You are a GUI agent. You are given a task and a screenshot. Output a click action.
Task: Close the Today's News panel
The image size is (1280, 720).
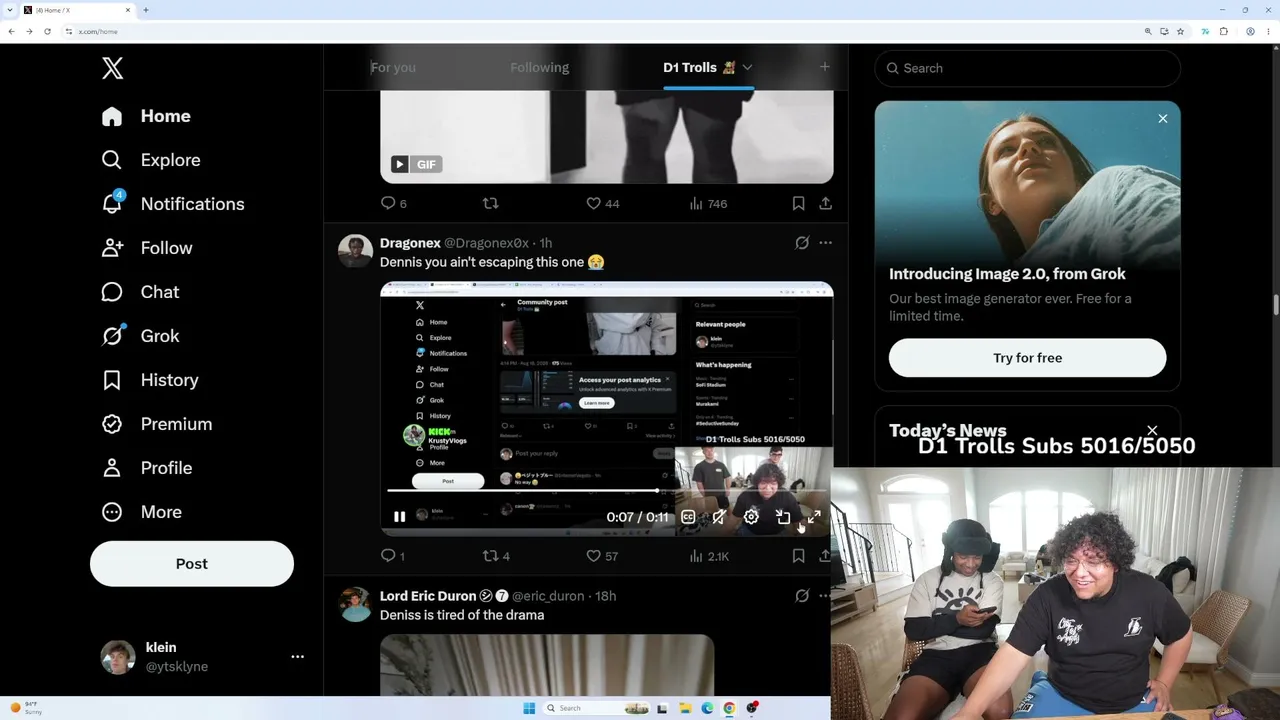(1152, 431)
